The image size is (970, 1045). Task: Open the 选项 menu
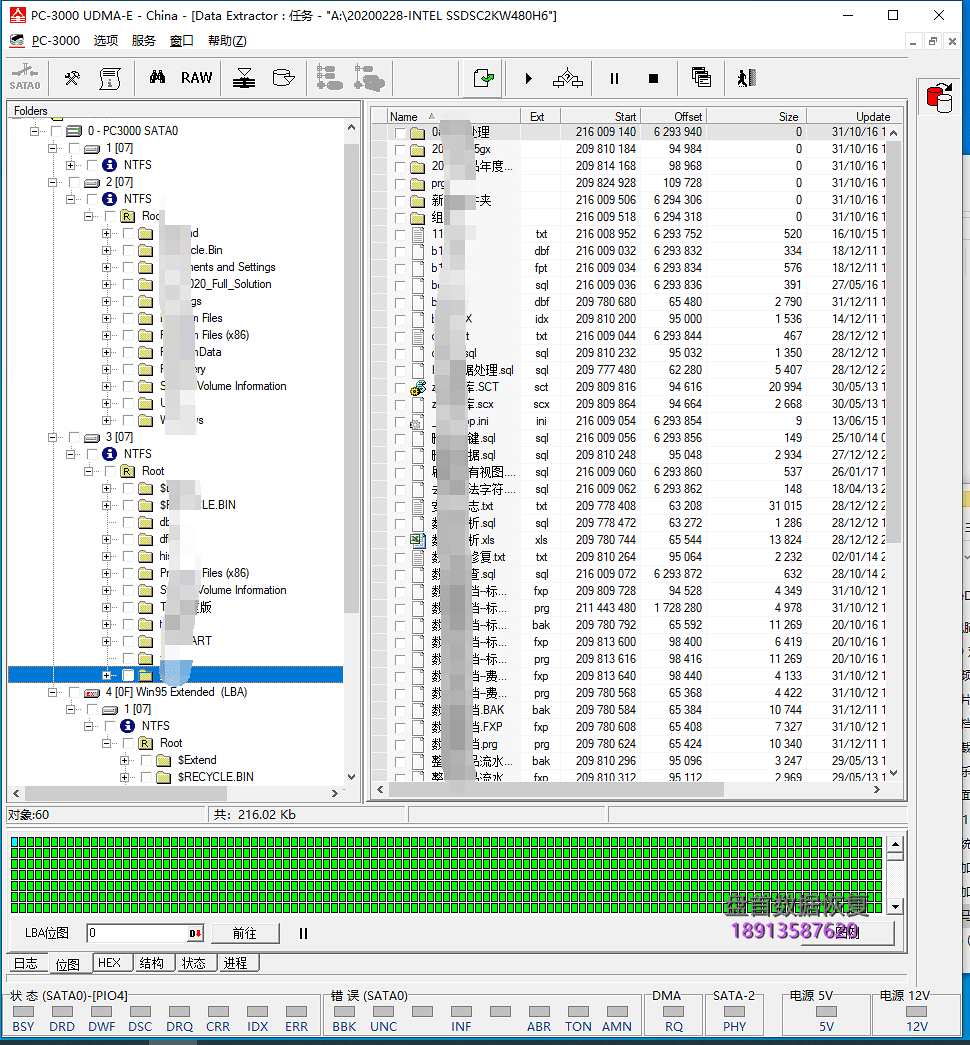point(105,41)
